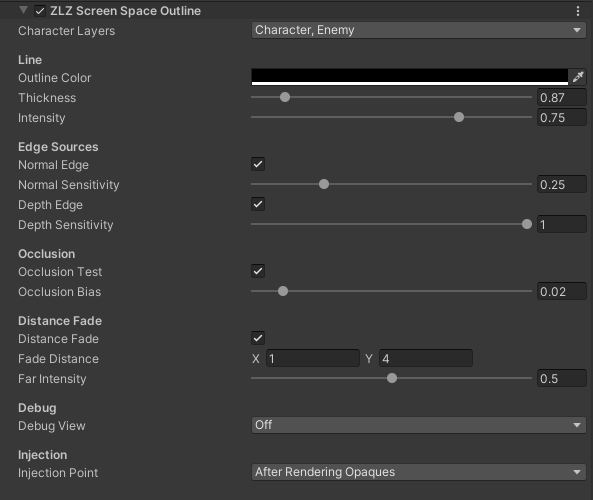Click the Outline Color label
Screen dimensions: 593x500
click(55, 78)
